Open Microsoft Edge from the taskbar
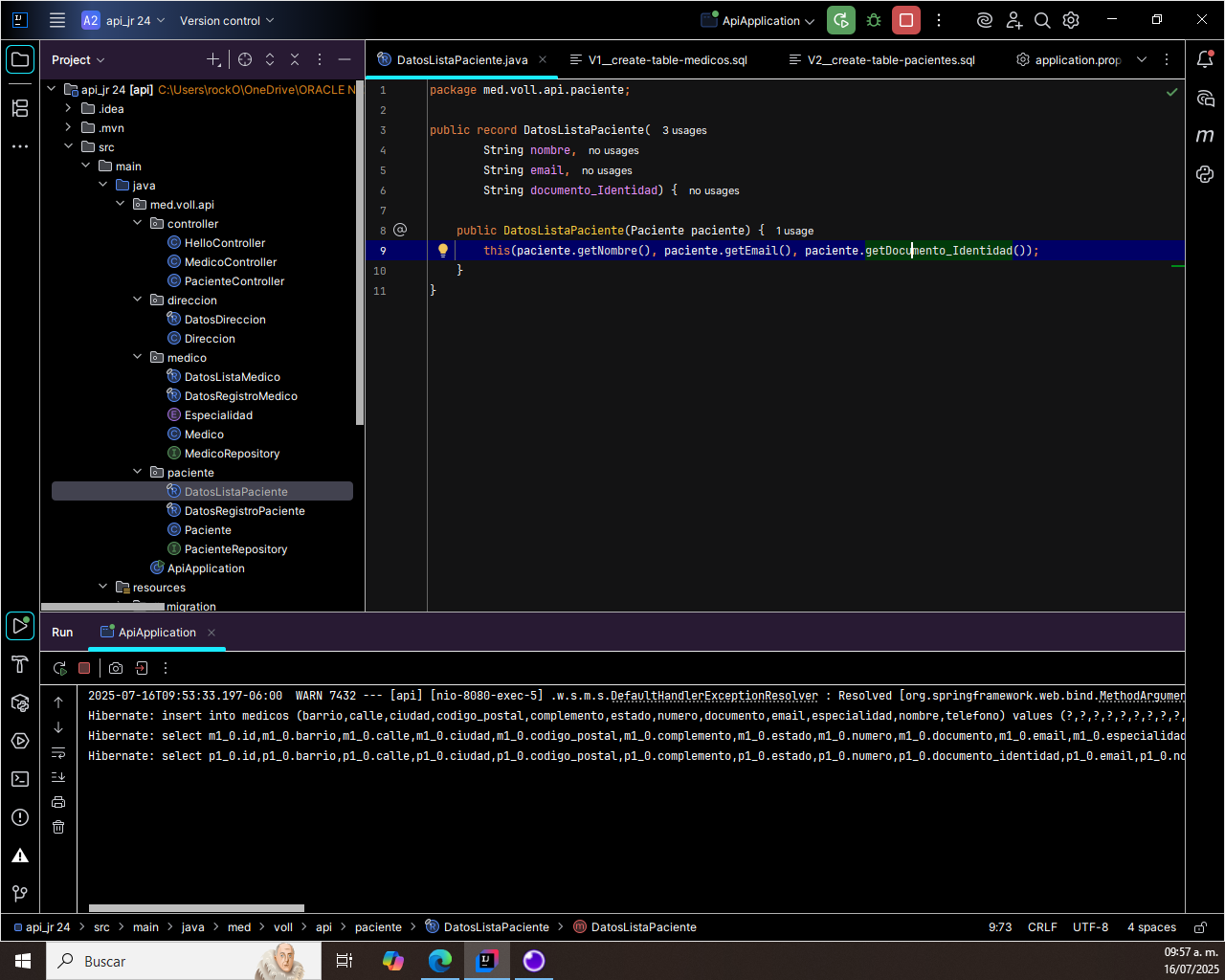 pos(440,961)
